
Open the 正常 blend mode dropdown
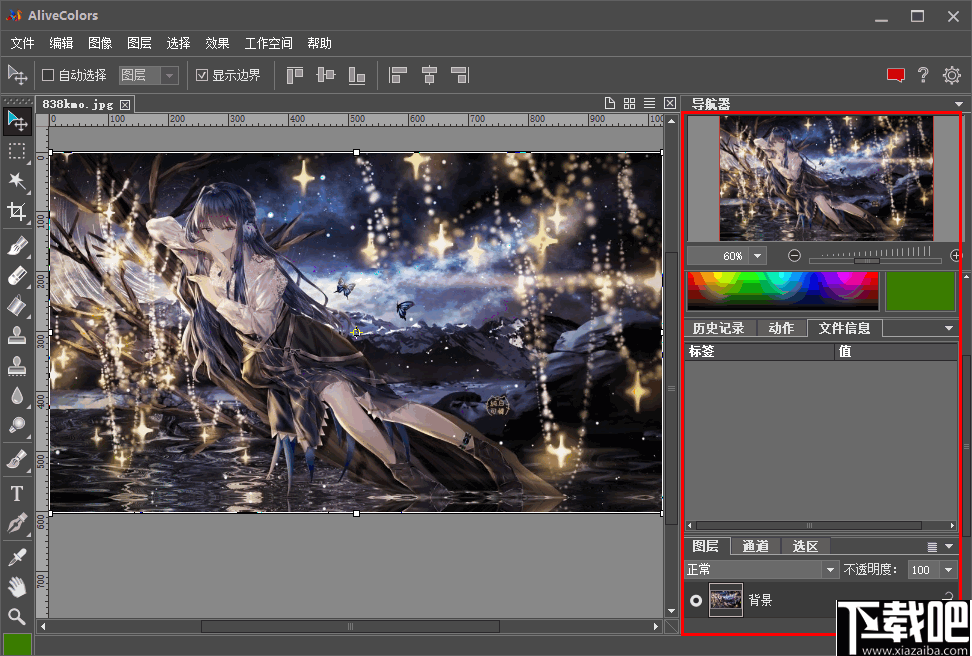pos(830,568)
